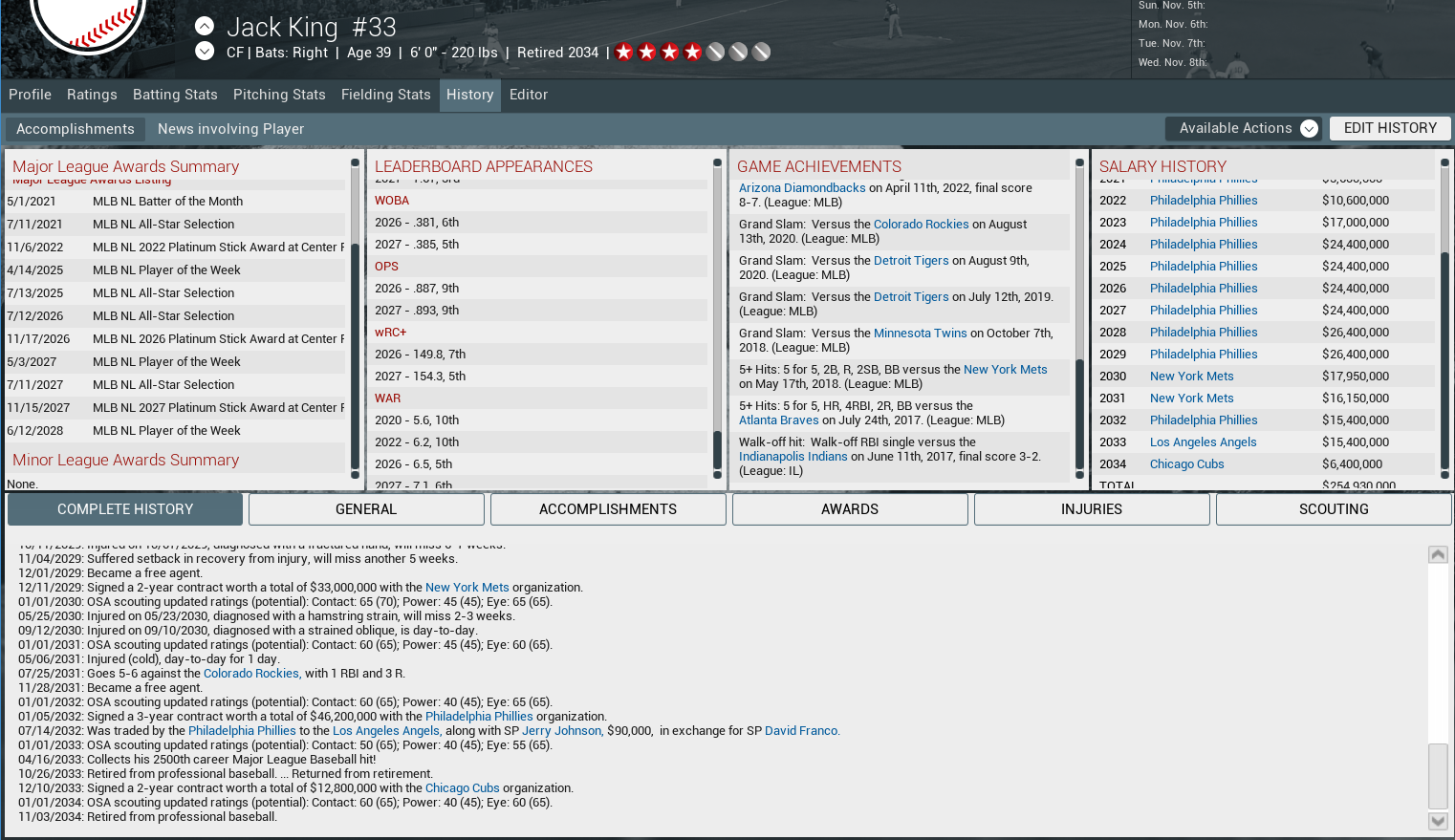Open New York Mets link in 12/11/2029 entry

click(467, 588)
